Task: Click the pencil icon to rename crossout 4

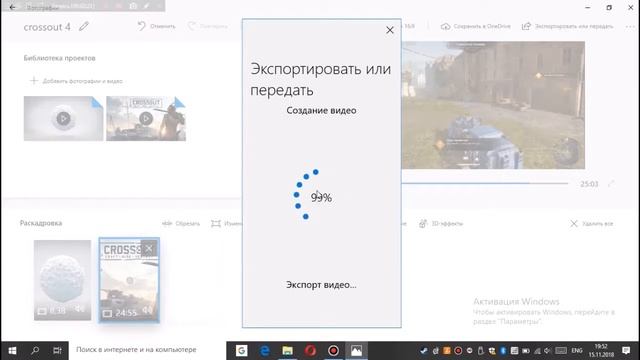Action: coord(84,27)
